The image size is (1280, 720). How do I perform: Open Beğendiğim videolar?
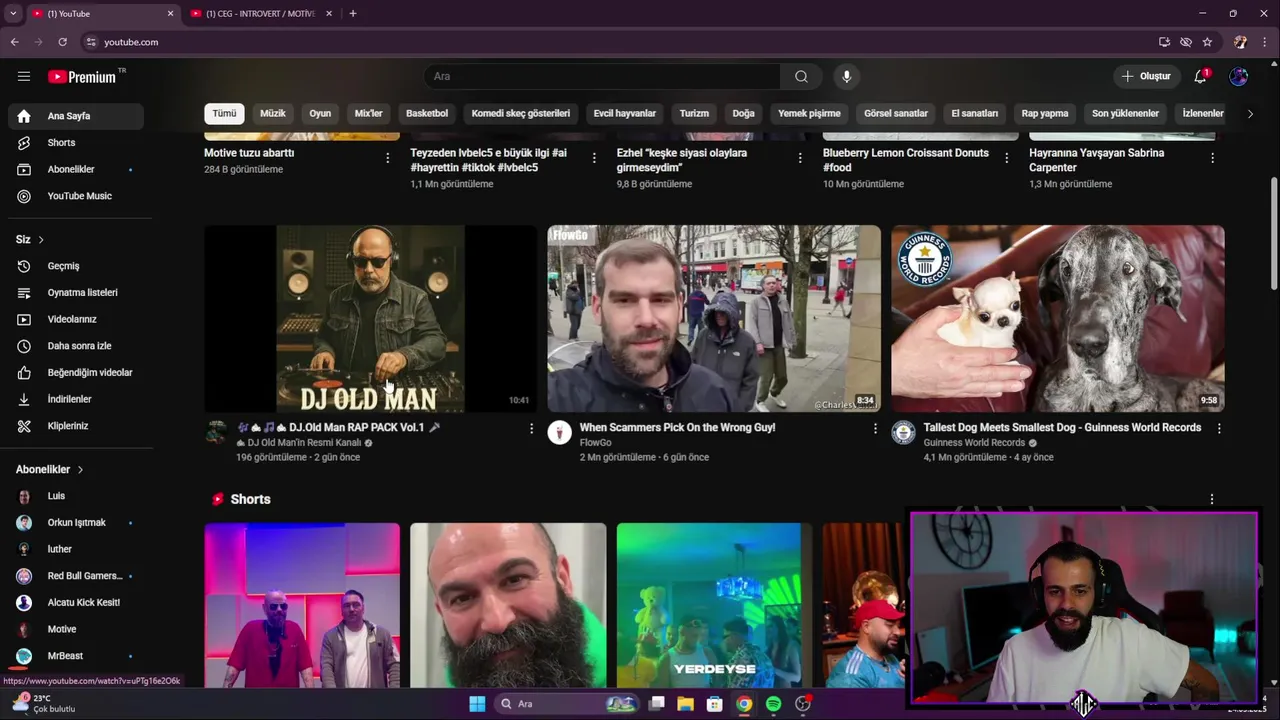(76, 372)
